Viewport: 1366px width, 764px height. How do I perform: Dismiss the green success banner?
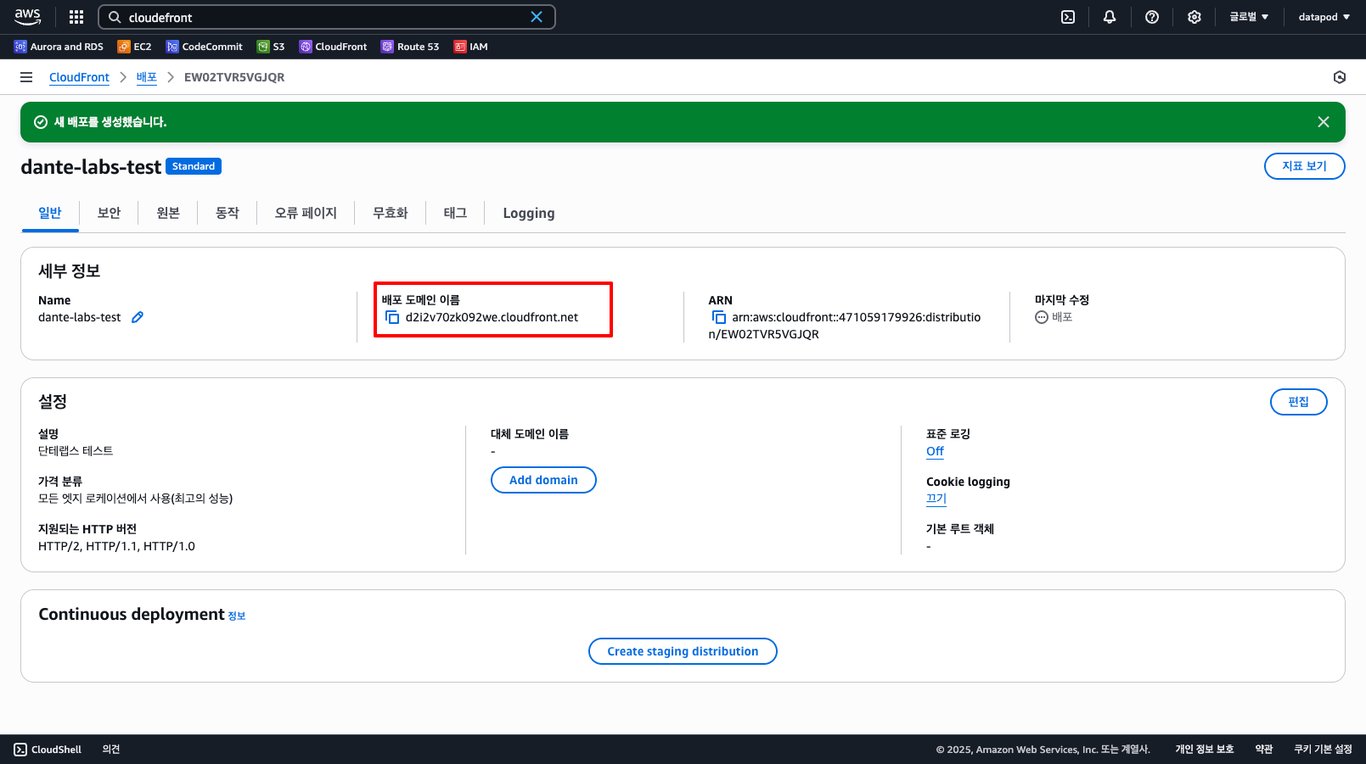[x=1323, y=122]
